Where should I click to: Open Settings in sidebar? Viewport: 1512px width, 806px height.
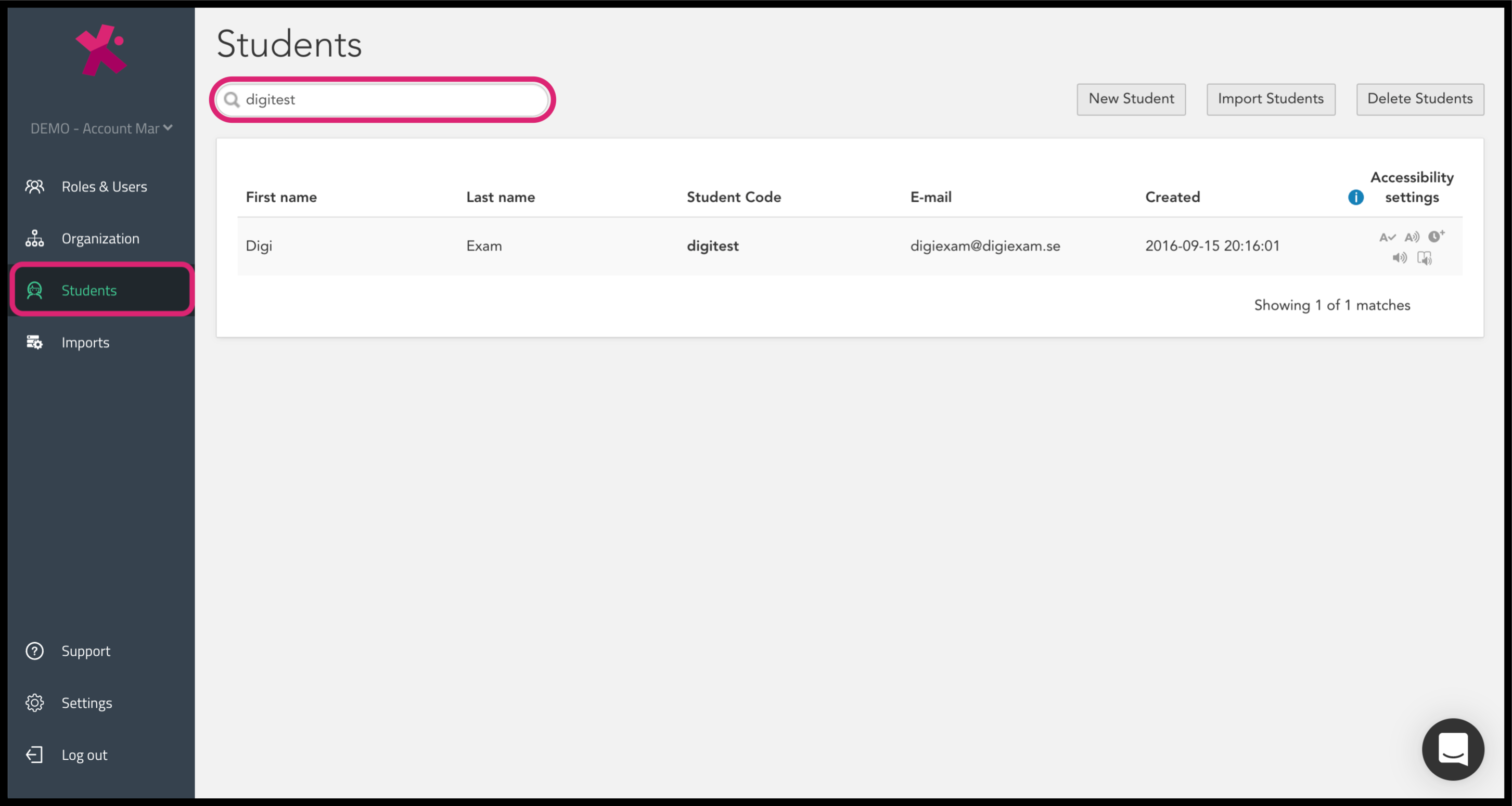[x=101, y=703]
